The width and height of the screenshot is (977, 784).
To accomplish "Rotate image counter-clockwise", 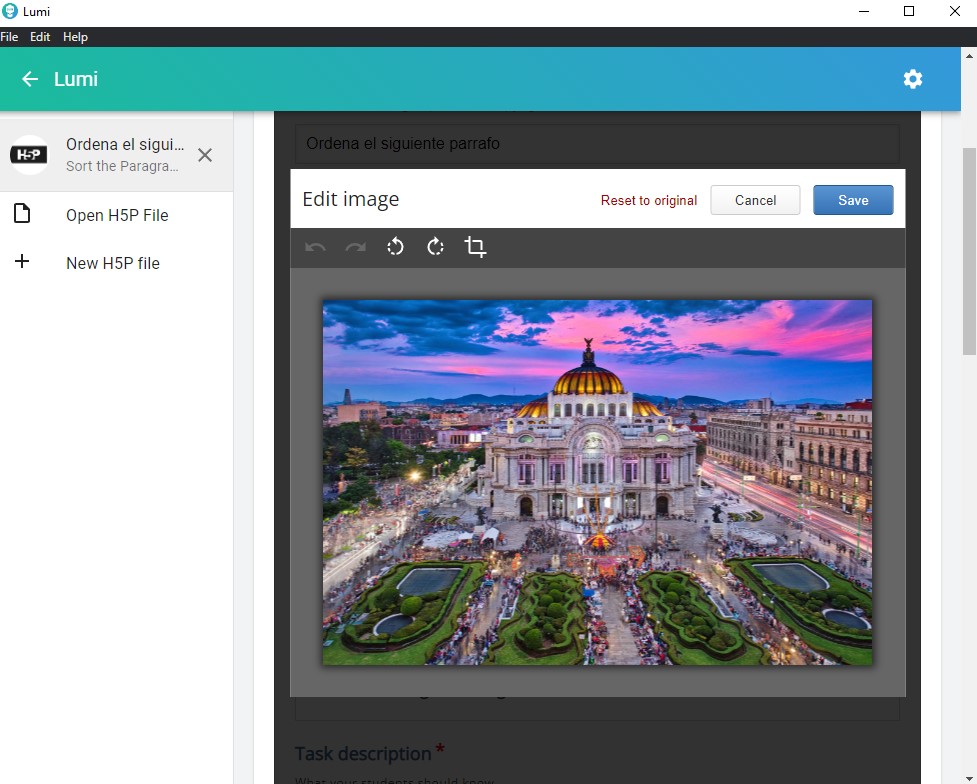I will [x=396, y=247].
